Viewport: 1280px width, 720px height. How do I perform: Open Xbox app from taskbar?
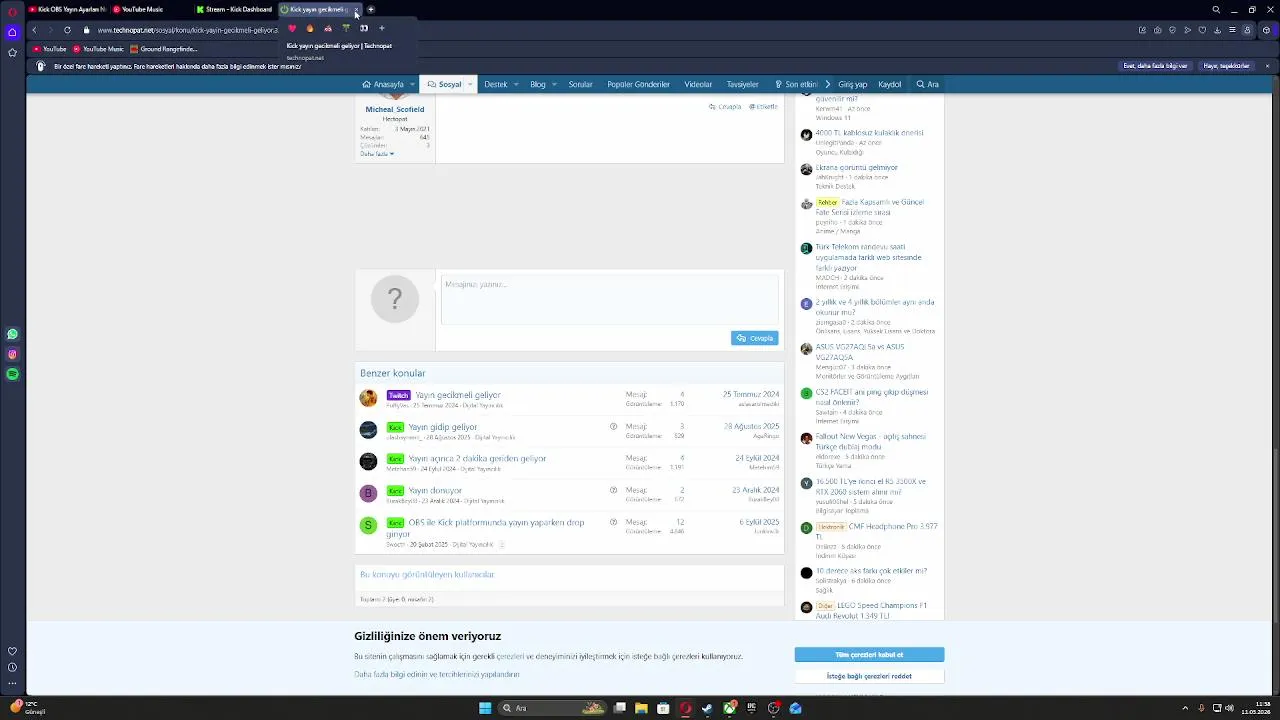coord(729,708)
